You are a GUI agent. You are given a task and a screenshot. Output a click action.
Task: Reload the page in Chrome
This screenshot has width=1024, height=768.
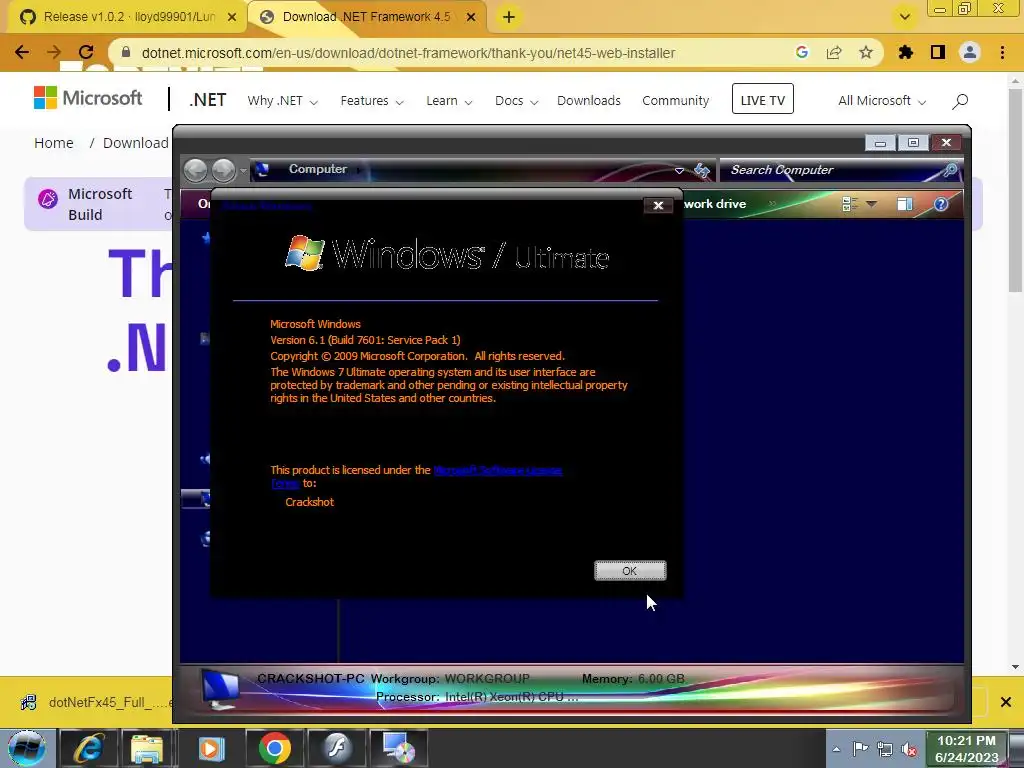[86, 52]
